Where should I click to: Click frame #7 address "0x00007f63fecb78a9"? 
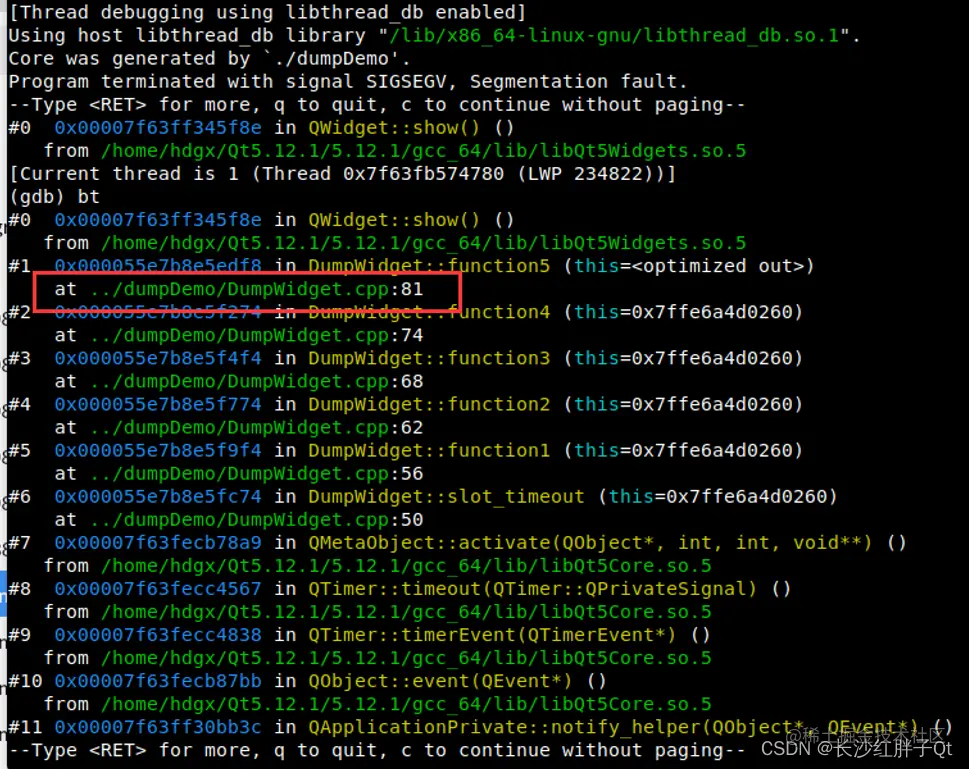(158, 543)
